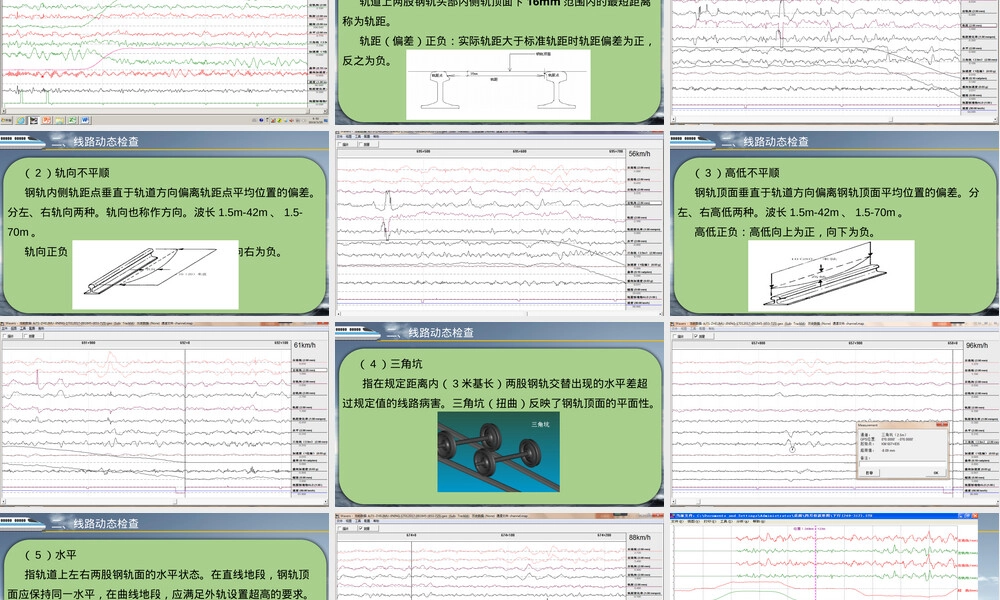Screen dimensions: 1000x600
Task: Open the (5) 水平 slide thumbnail
Action: coord(165,557)
